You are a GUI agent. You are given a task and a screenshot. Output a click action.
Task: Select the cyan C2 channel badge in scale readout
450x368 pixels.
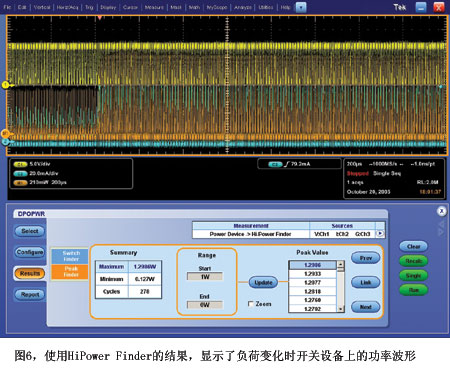21,174
